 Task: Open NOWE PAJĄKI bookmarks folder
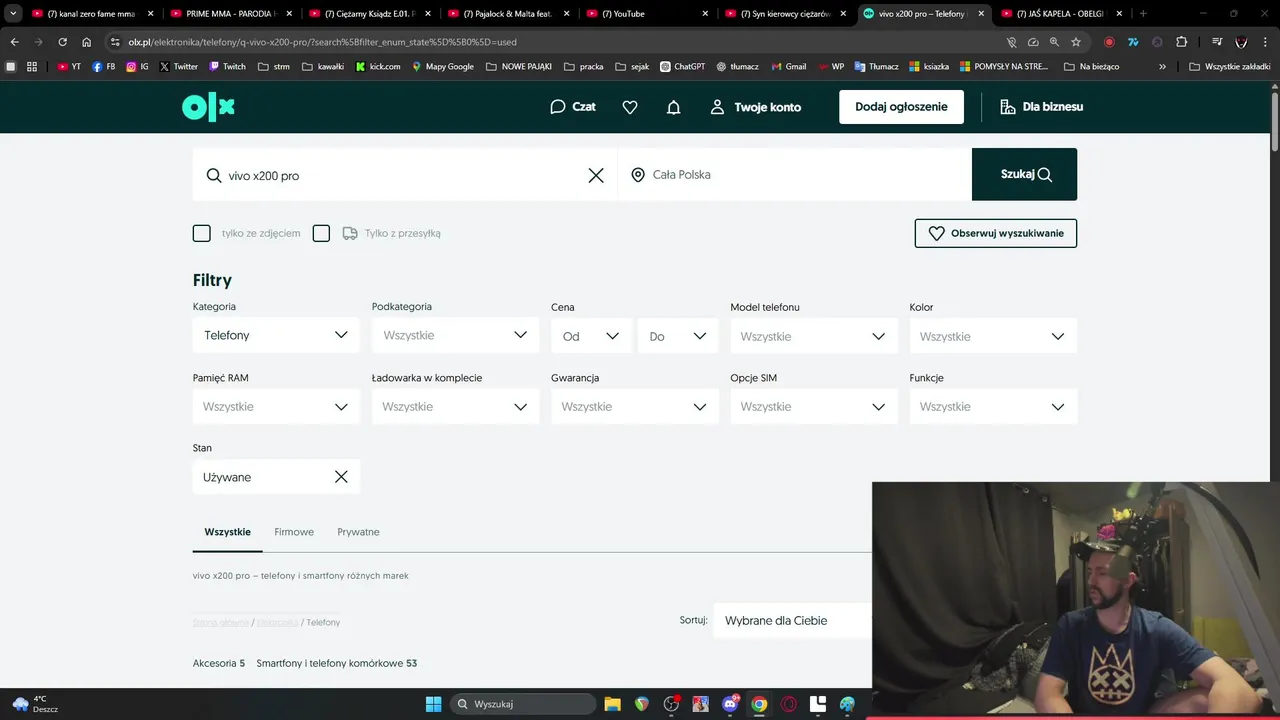[x=519, y=66]
